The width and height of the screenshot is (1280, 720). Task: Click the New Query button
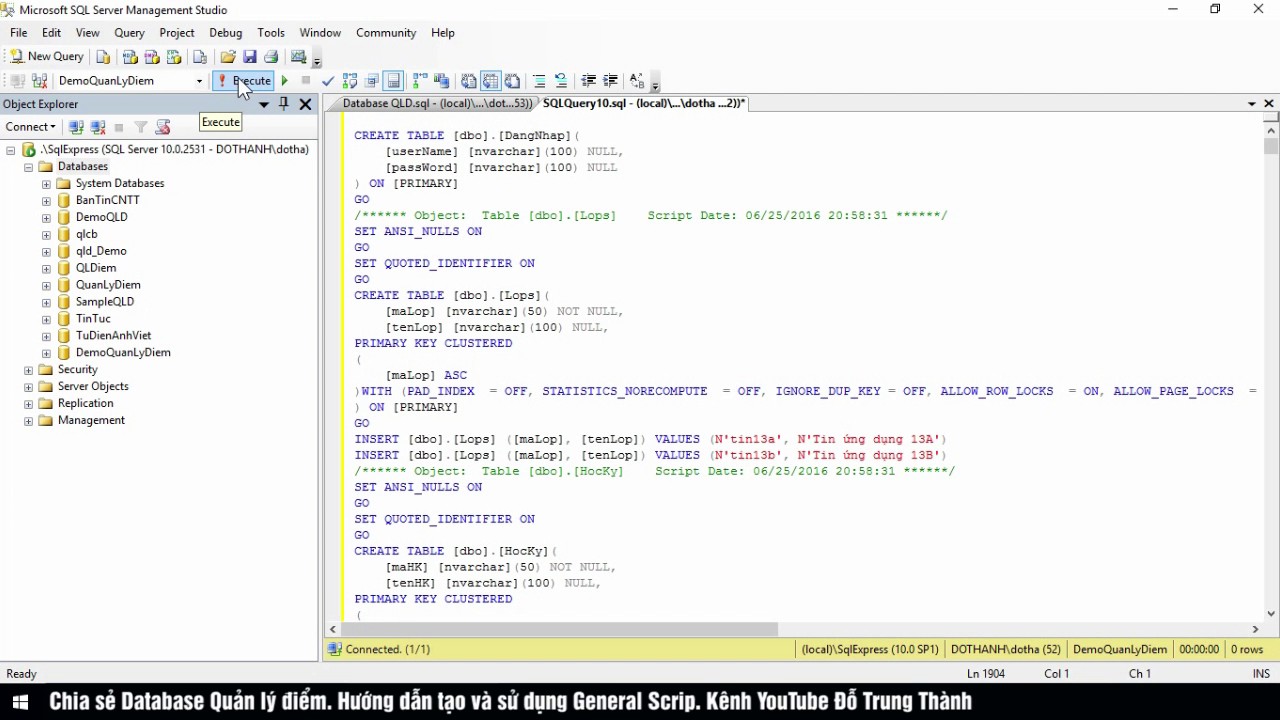pyautogui.click(x=46, y=57)
